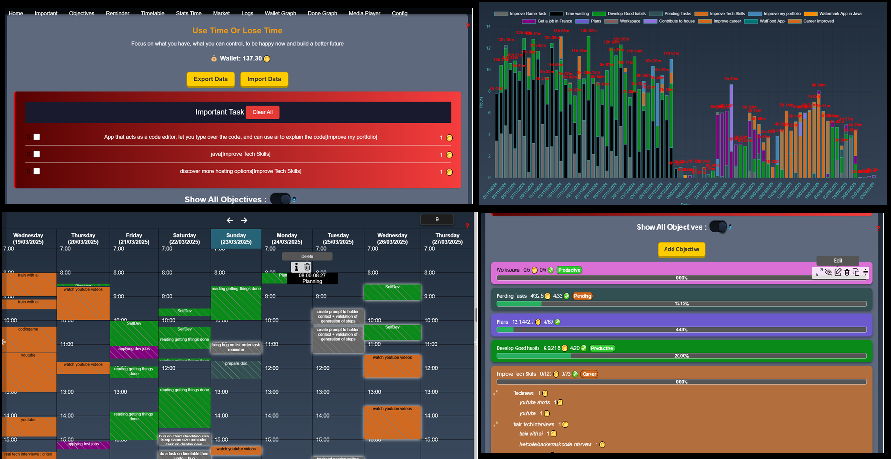
Task: Click the Add Objective button
Action: 681,249
